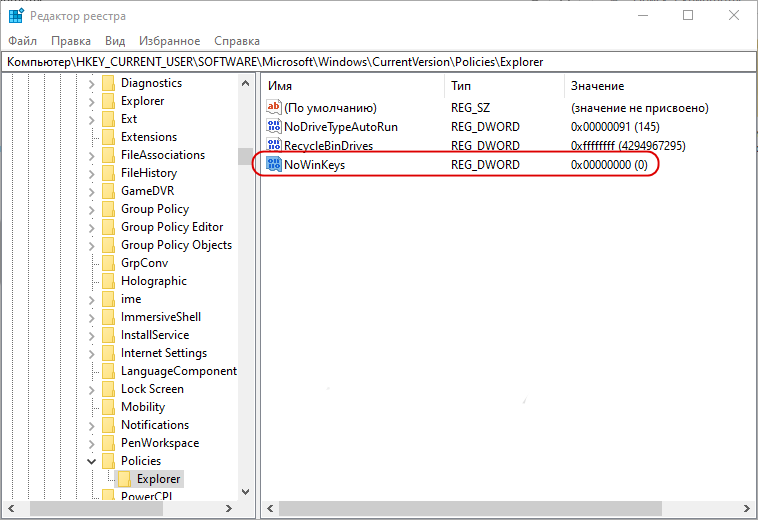The image size is (758, 520).
Task: Click the InstallService folder icon
Action: click(109, 335)
